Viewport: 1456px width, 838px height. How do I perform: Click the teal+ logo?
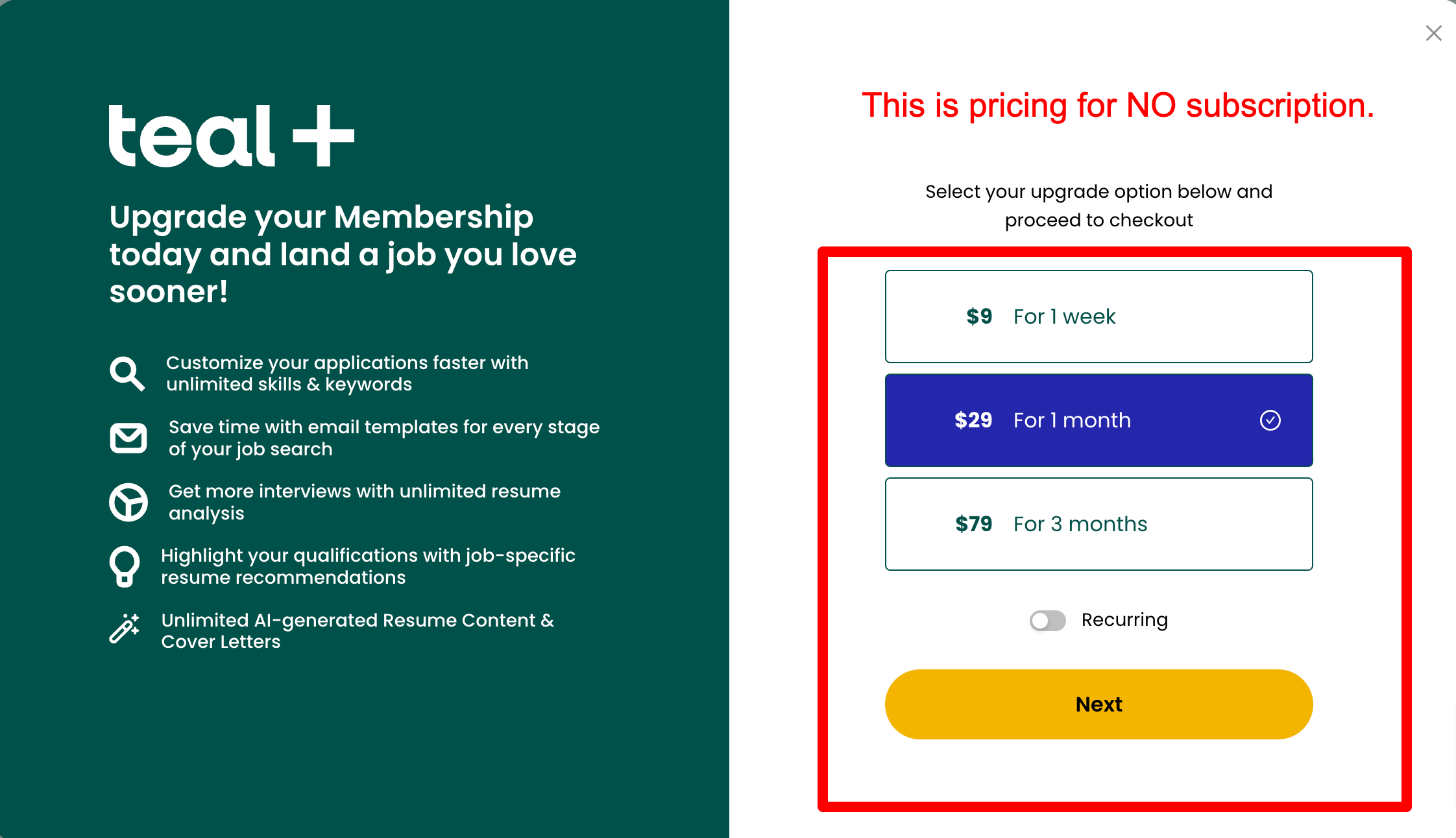[232, 136]
